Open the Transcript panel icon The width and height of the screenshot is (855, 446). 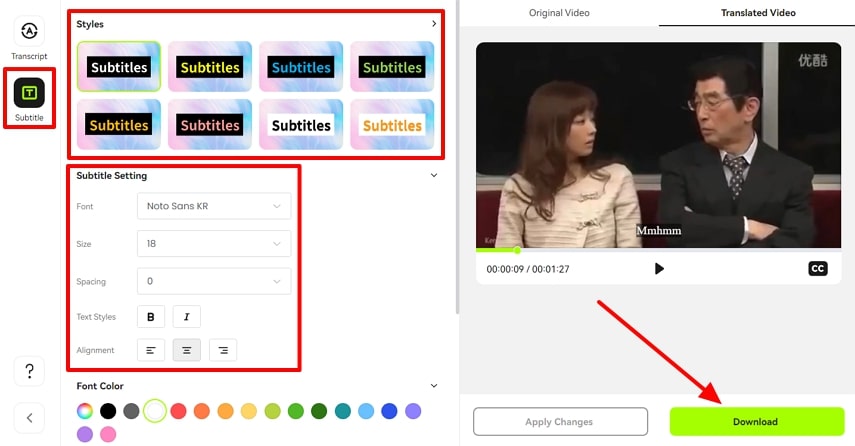click(29, 32)
